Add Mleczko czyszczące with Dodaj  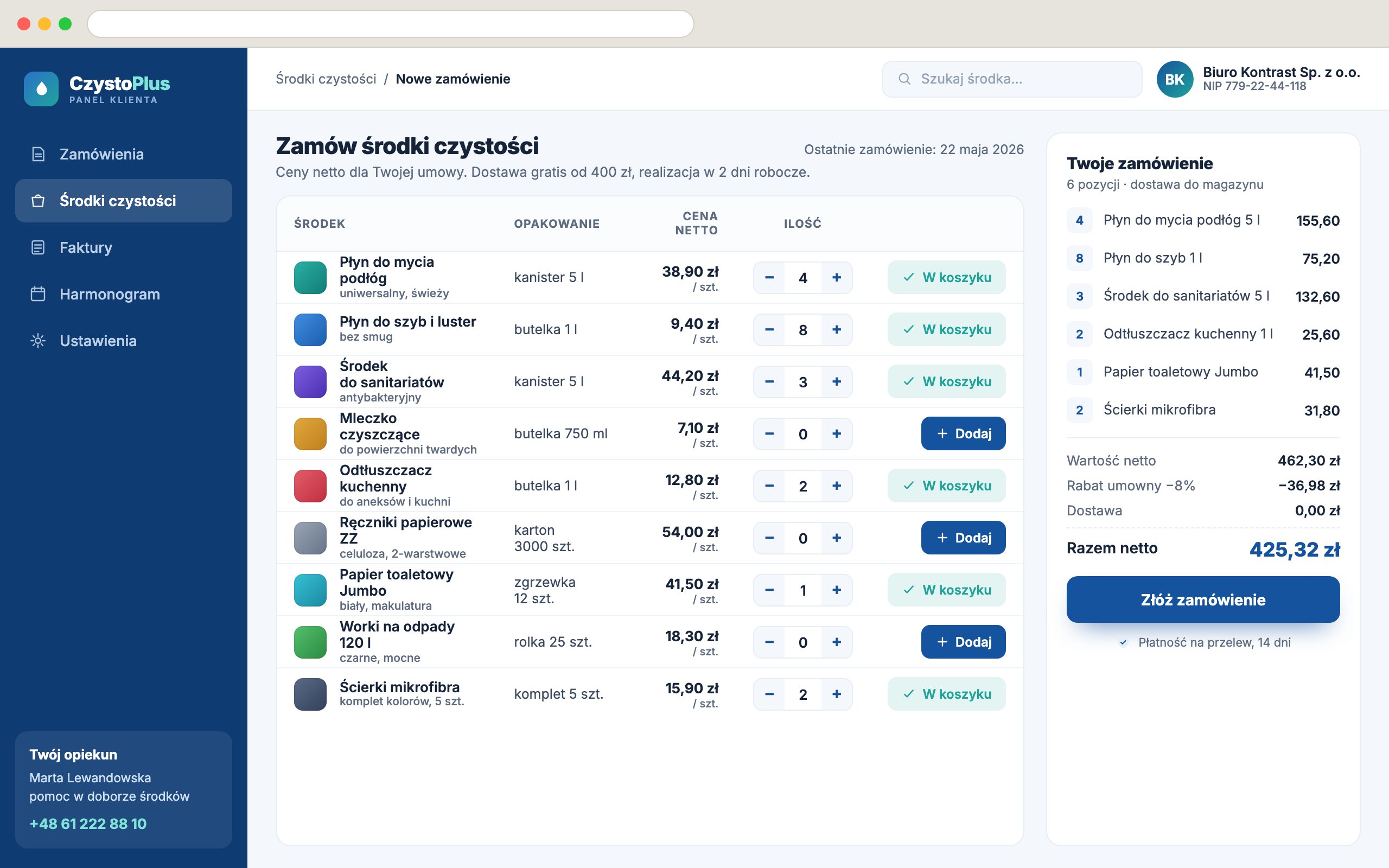point(963,433)
